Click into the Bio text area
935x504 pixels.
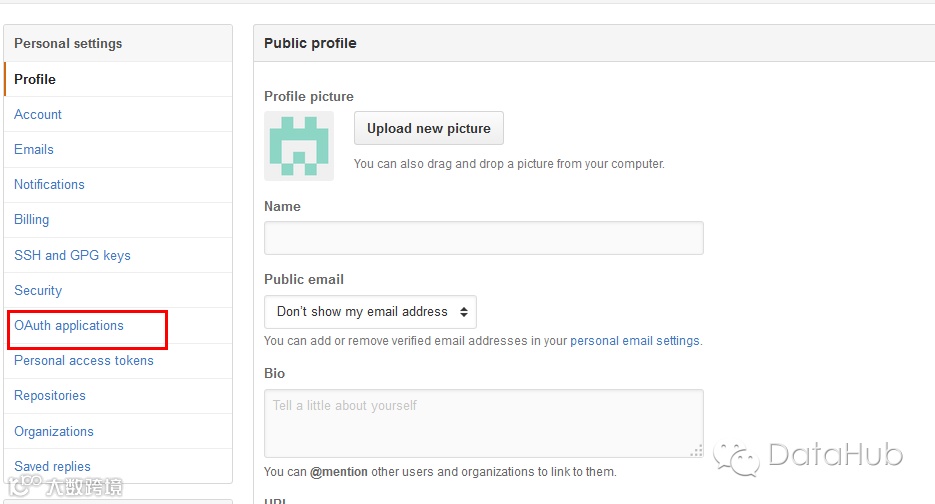click(x=483, y=423)
